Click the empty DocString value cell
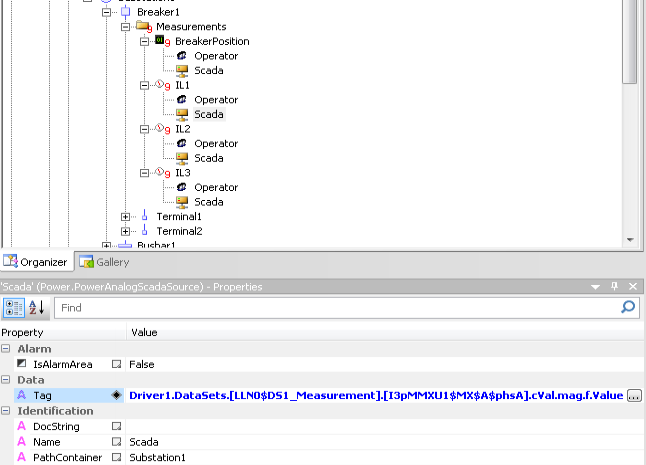Viewport: 646px width, 465px height. pos(385,426)
